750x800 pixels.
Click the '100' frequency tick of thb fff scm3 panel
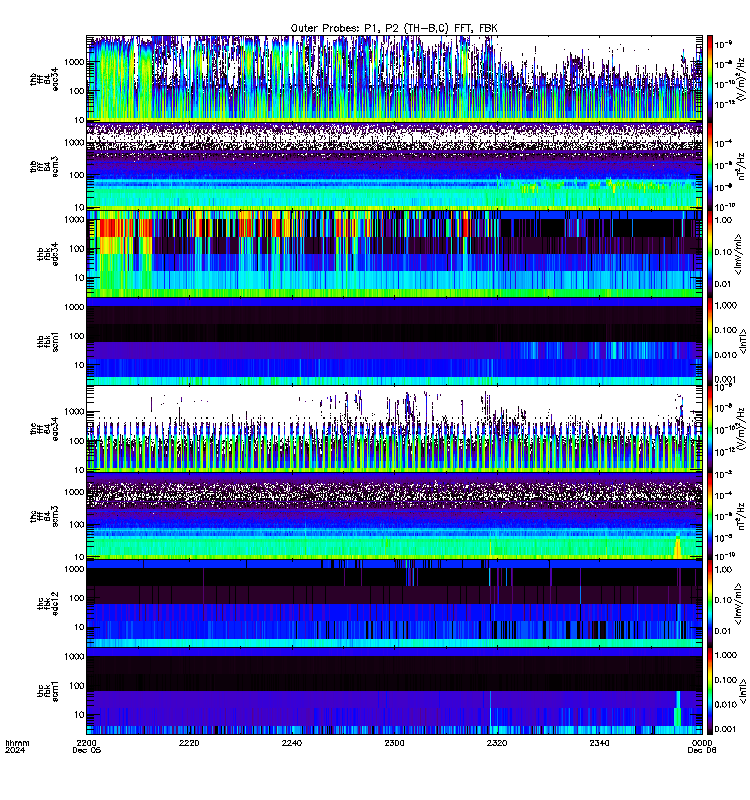click(77, 175)
